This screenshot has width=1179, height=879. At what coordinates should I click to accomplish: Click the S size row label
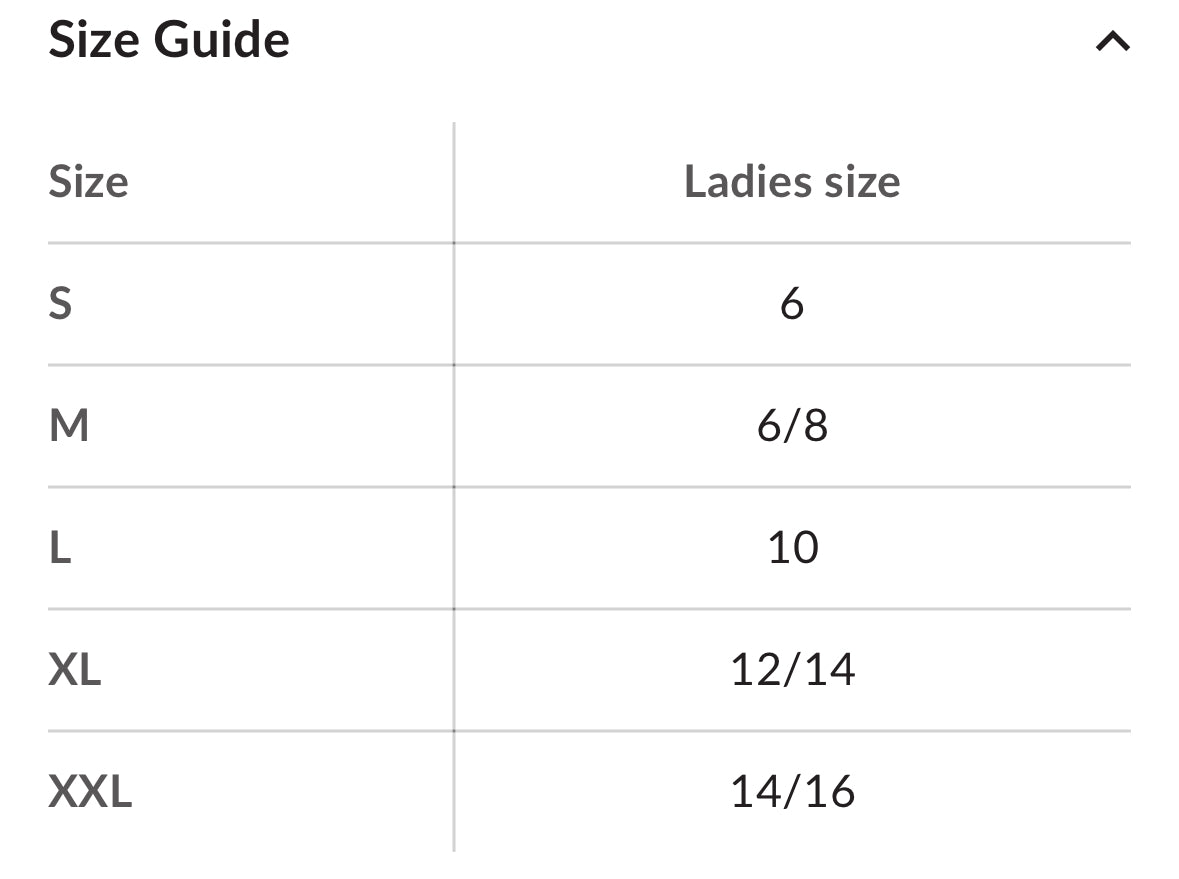60,304
